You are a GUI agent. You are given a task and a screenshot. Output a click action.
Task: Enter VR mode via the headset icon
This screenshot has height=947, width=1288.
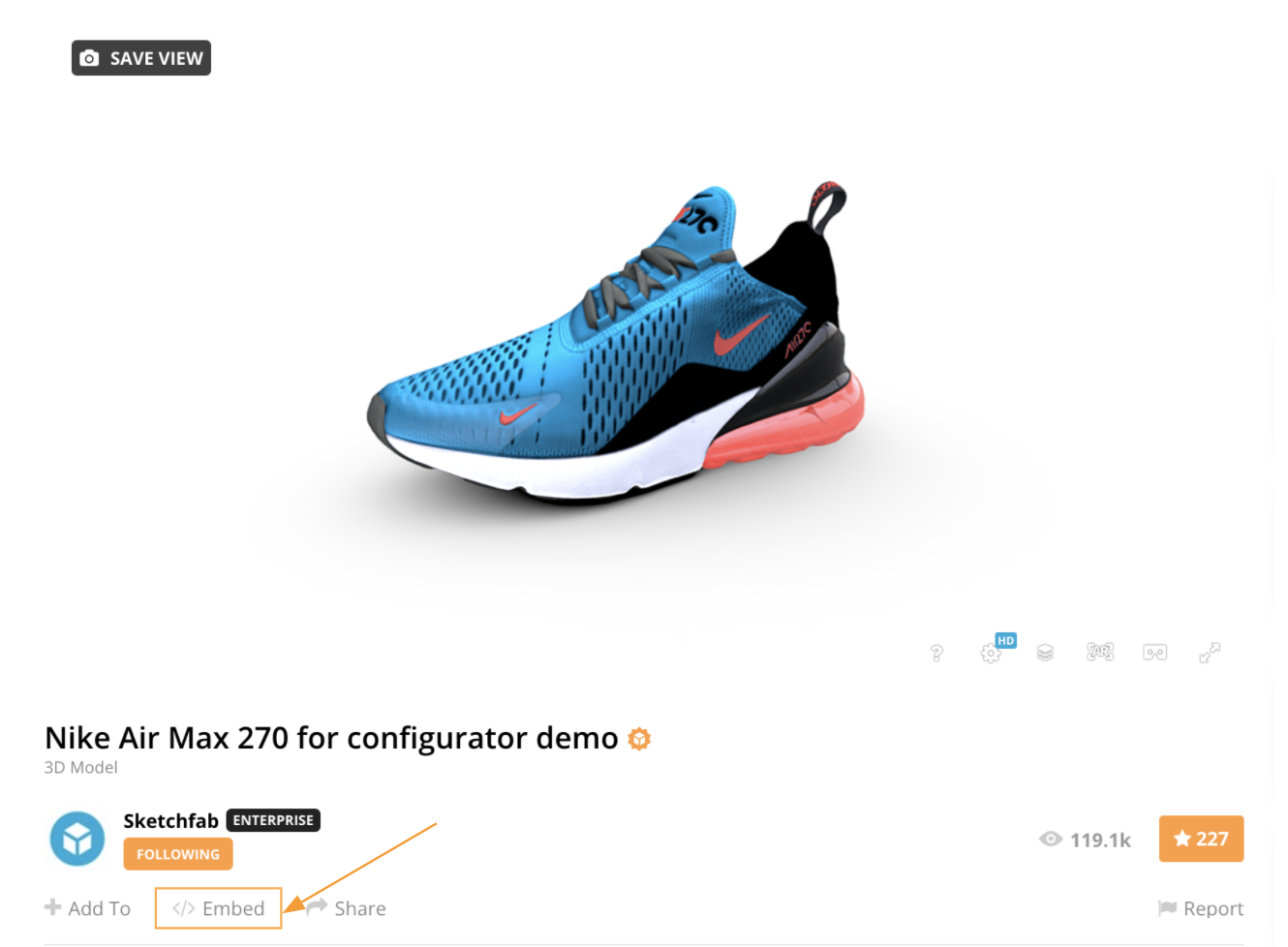(1154, 653)
